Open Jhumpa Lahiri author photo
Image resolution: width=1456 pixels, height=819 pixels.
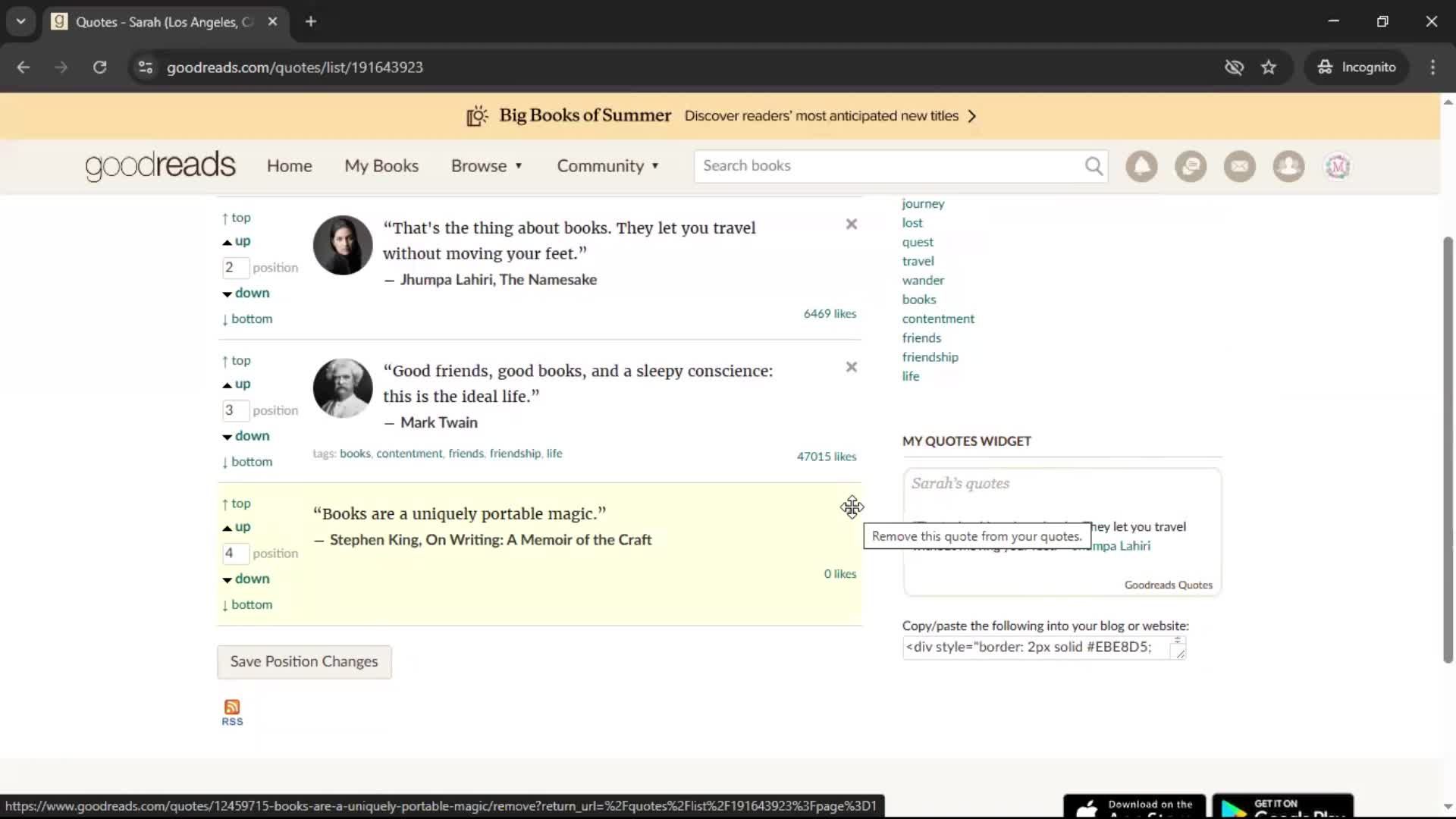(343, 245)
